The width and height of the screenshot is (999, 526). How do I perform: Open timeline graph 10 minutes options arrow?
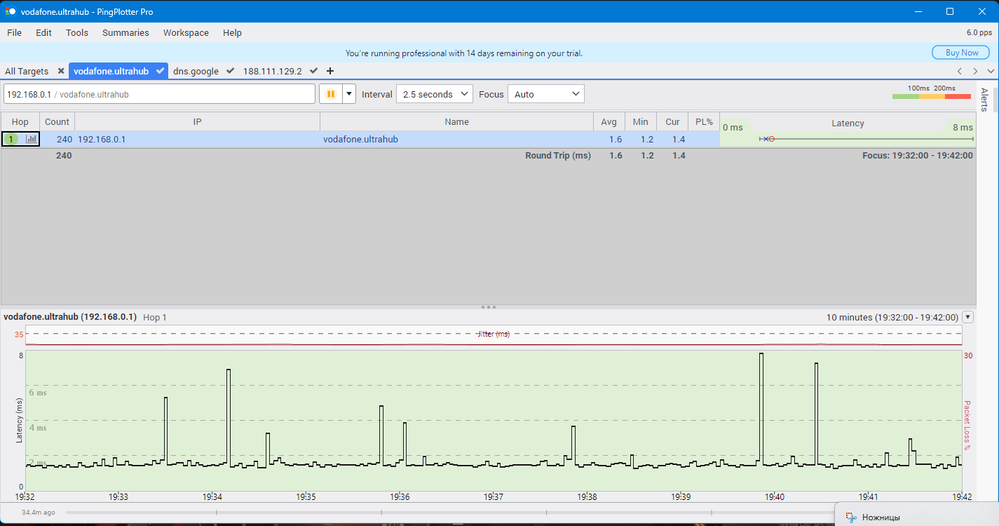pos(968,317)
